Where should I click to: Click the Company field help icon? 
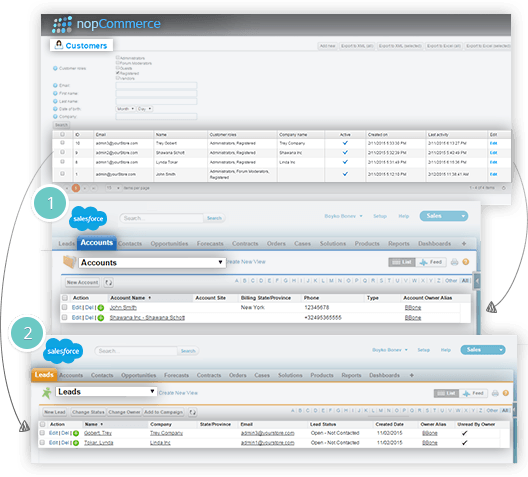[x=55, y=116]
